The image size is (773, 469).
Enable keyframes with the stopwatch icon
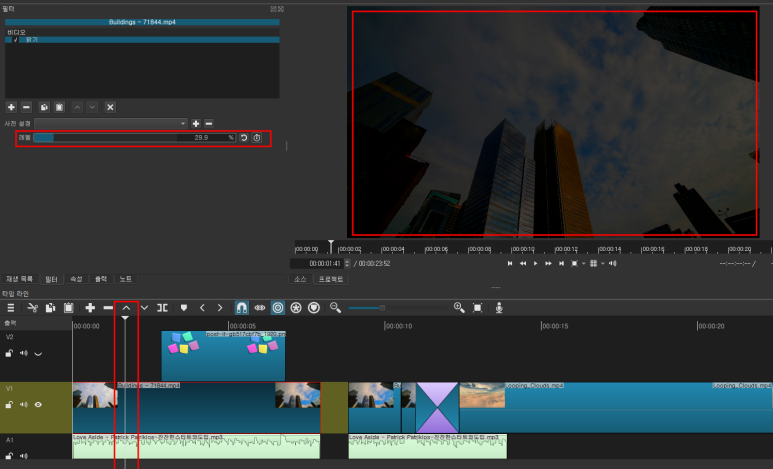[x=257, y=138]
